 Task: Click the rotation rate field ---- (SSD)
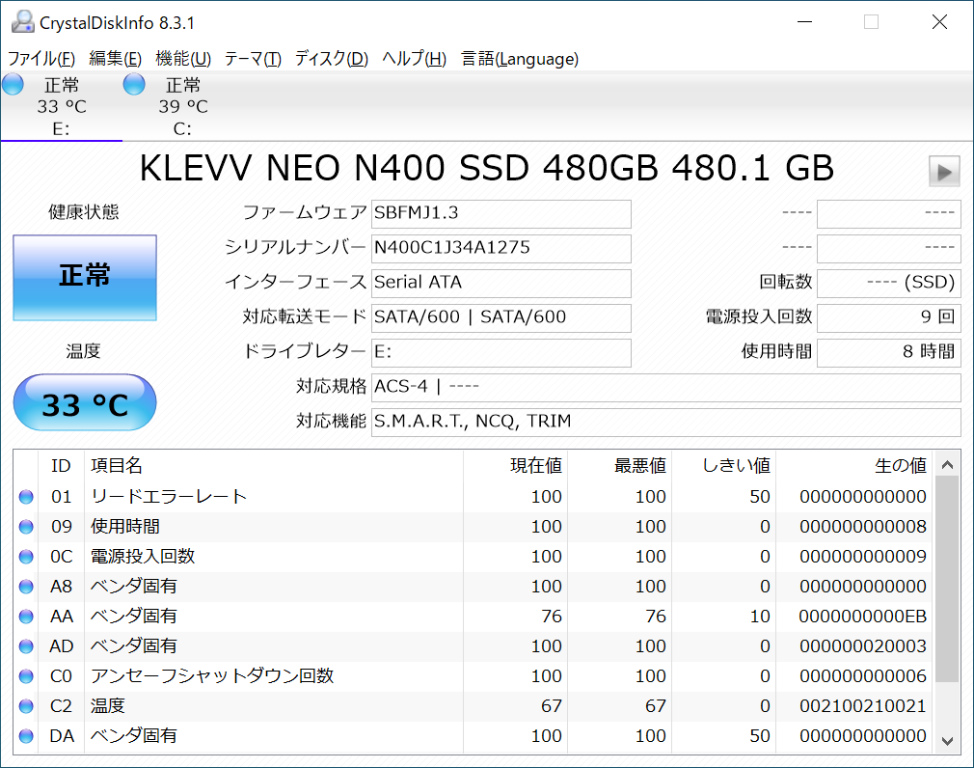click(889, 283)
